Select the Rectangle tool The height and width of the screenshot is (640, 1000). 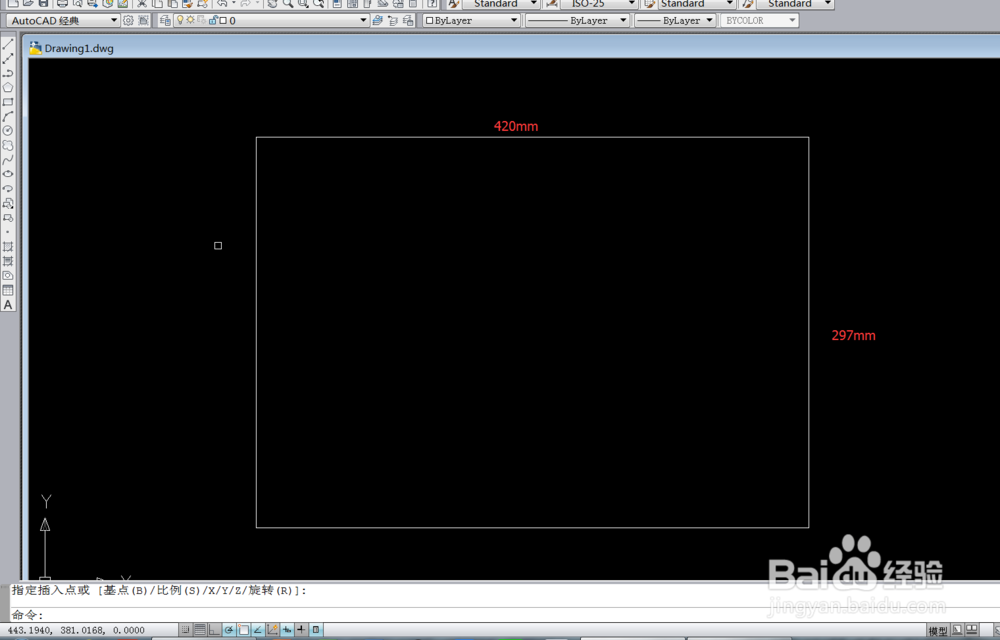tap(8, 102)
